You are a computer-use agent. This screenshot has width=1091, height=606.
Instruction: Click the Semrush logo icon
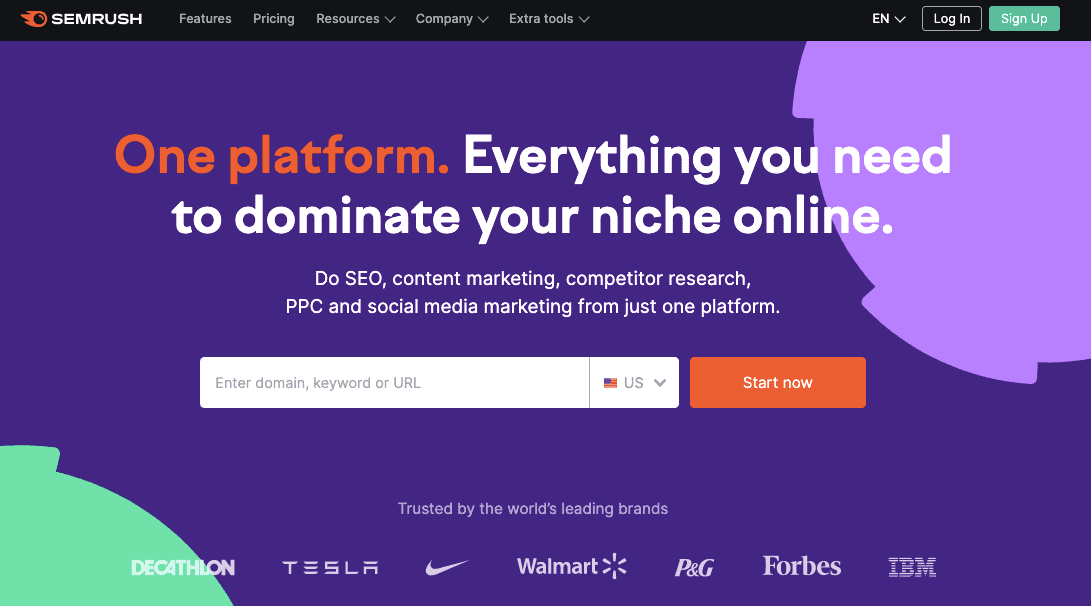[x=36, y=18]
